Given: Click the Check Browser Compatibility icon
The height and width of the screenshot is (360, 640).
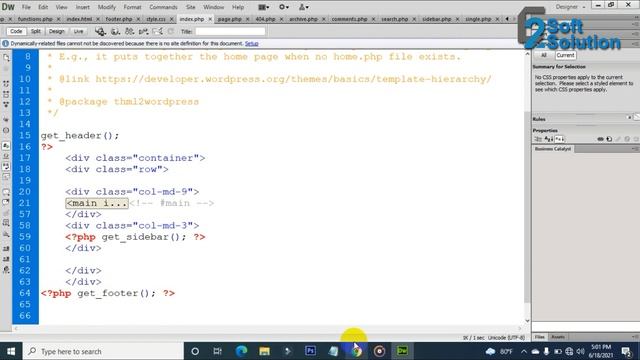Looking at the screenshot, I should click(158, 31).
